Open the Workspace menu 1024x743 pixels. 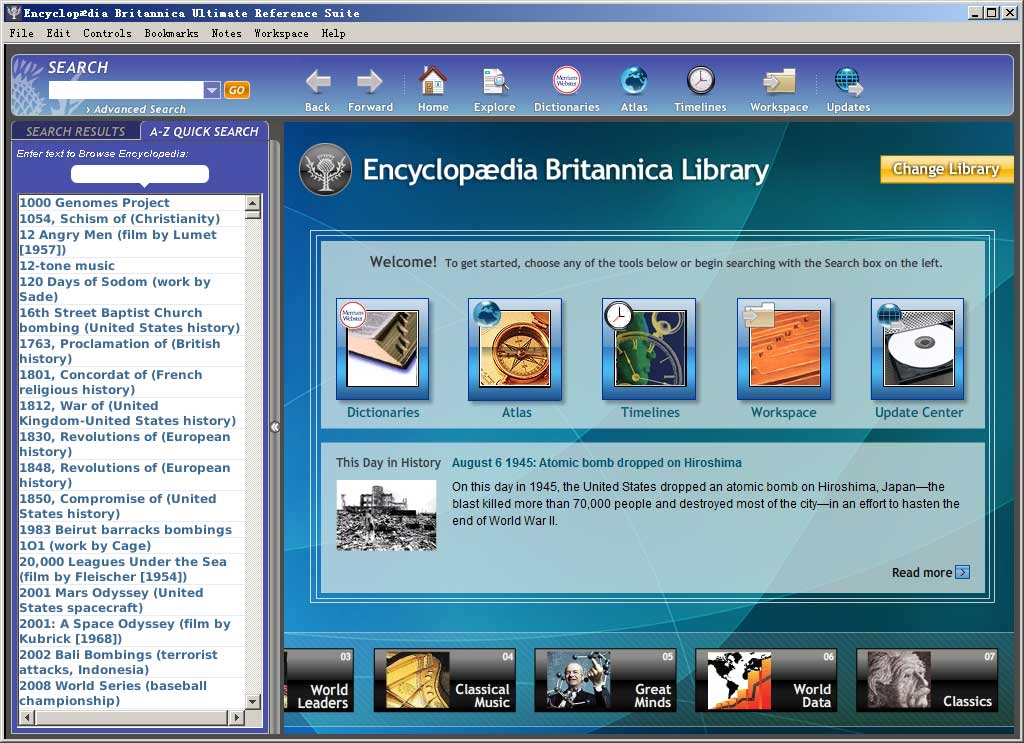[x=281, y=33]
